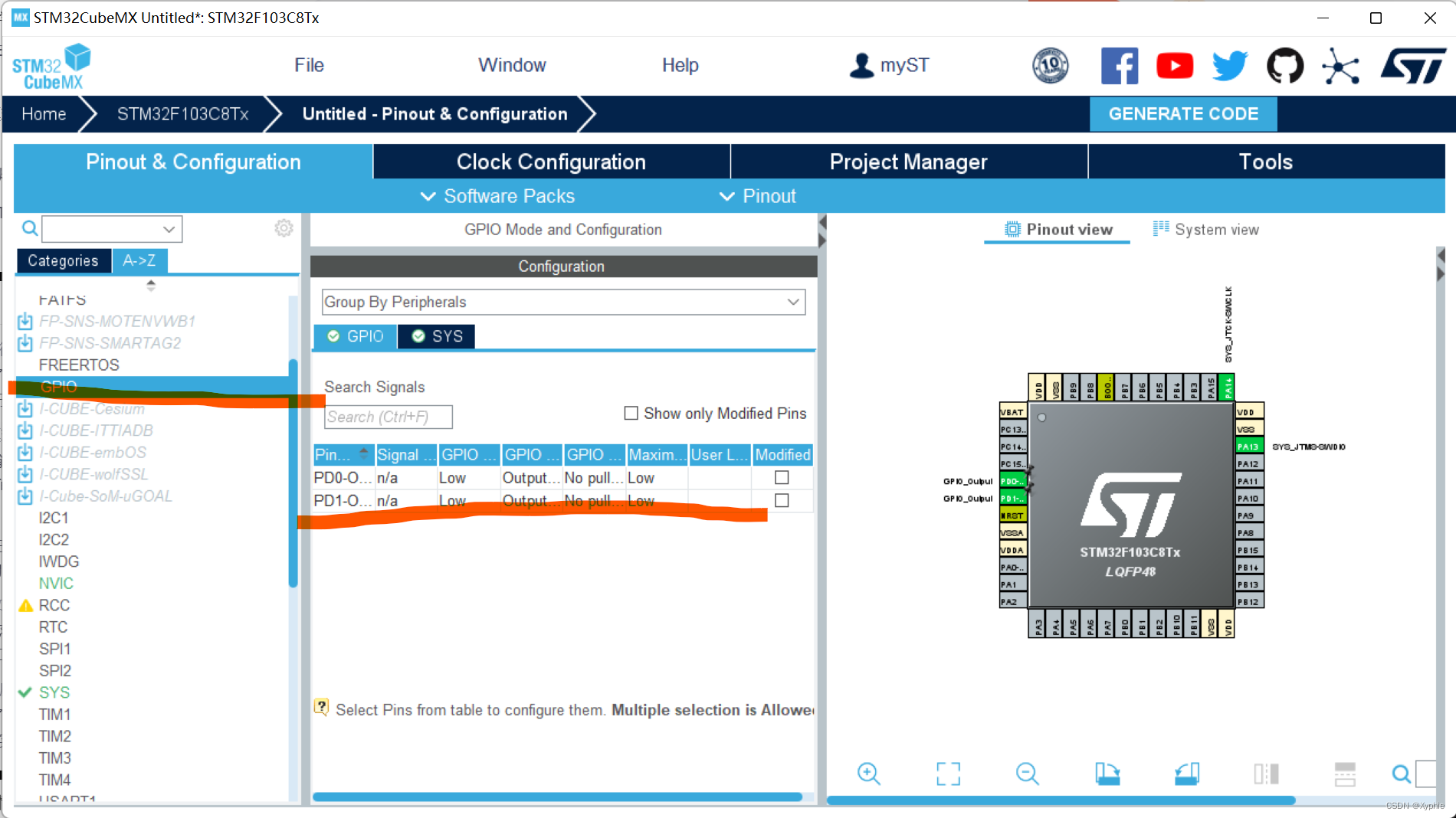Click the myST user icon

point(861,65)
